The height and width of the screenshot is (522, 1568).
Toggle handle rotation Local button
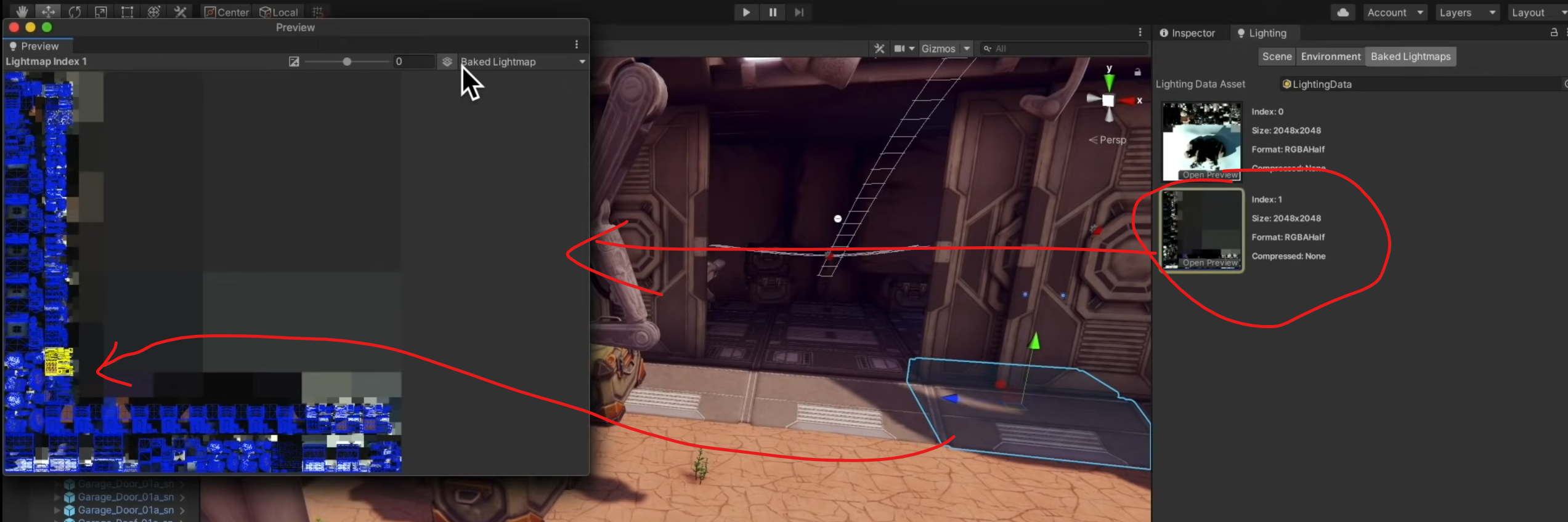coord(278,12)
